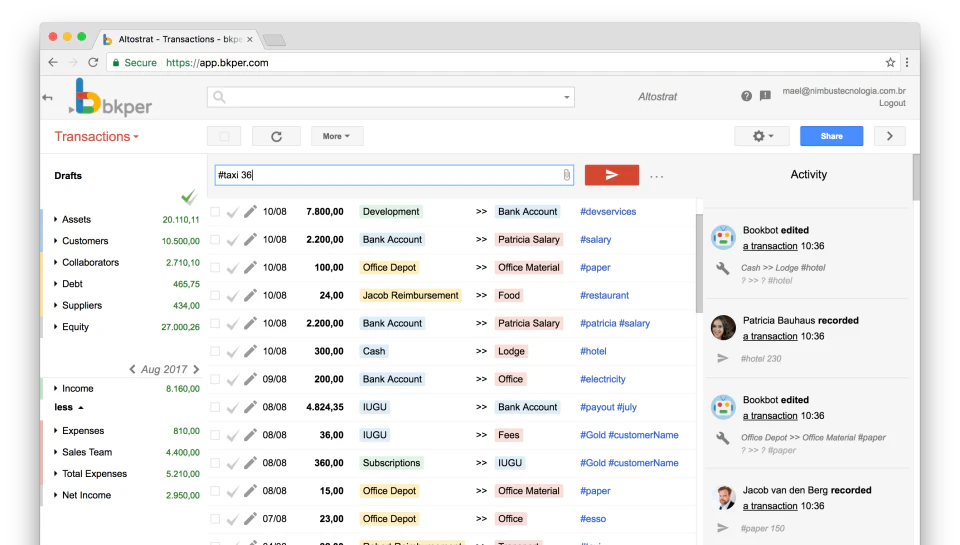Open the feedback speech bubble icon
Screen dimensions: 960x545
pyautogui.click(x=765, y=96)
